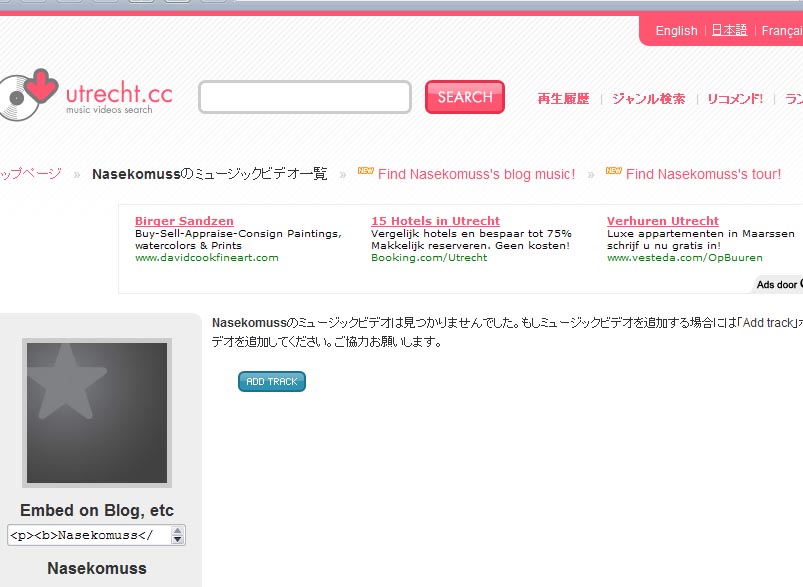Switch language to 日本語
The width and height of the screenshot is (803, 587).
tap(729, 30)
